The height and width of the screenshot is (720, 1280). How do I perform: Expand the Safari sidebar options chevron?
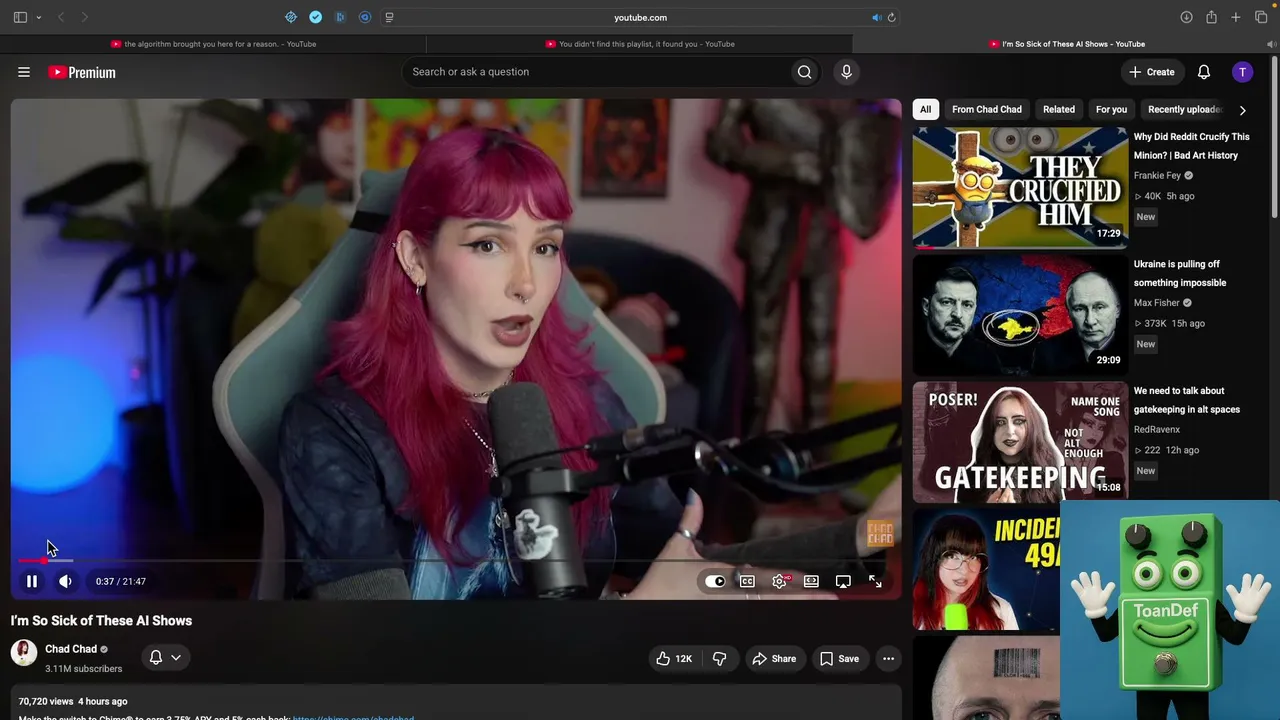(x=39, y=17)
